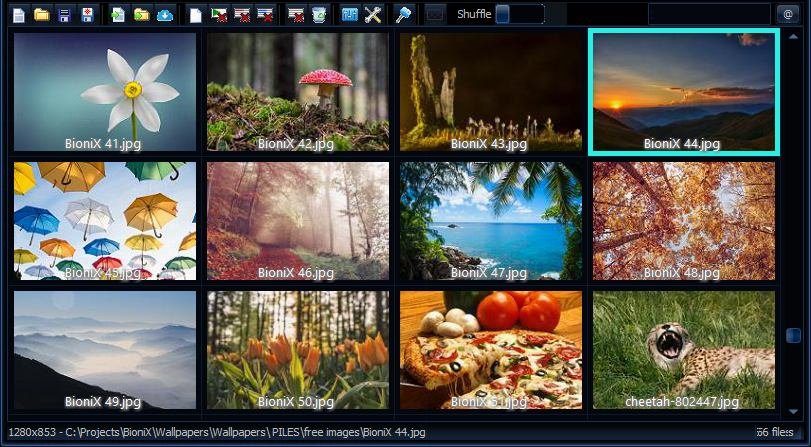Click the small dark button left of Shuffle
This screenshot has width=811, height=447.
[435, 15]
